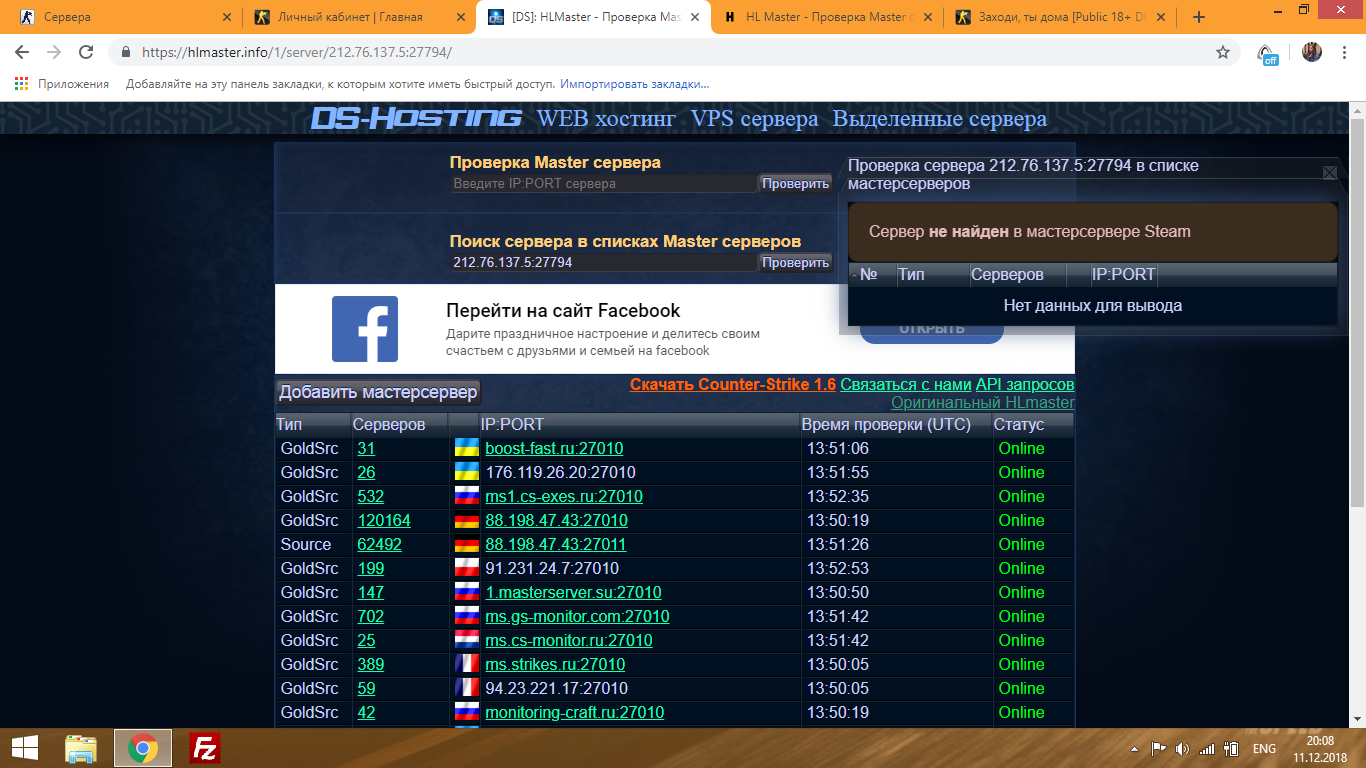The image size is (1366, 768).
Task: Go back with the browser back arrow
Action: coord(22,52)
